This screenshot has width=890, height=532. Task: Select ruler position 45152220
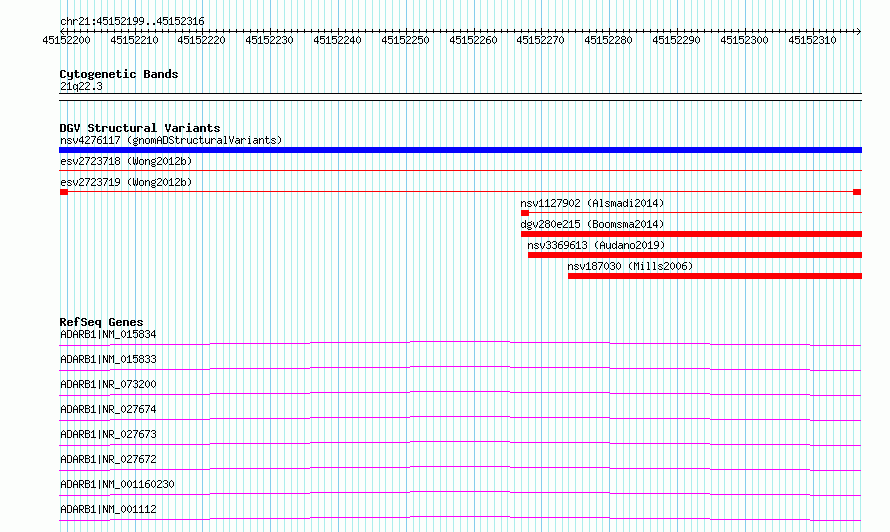pyautogui.click(x=201, y=40)
